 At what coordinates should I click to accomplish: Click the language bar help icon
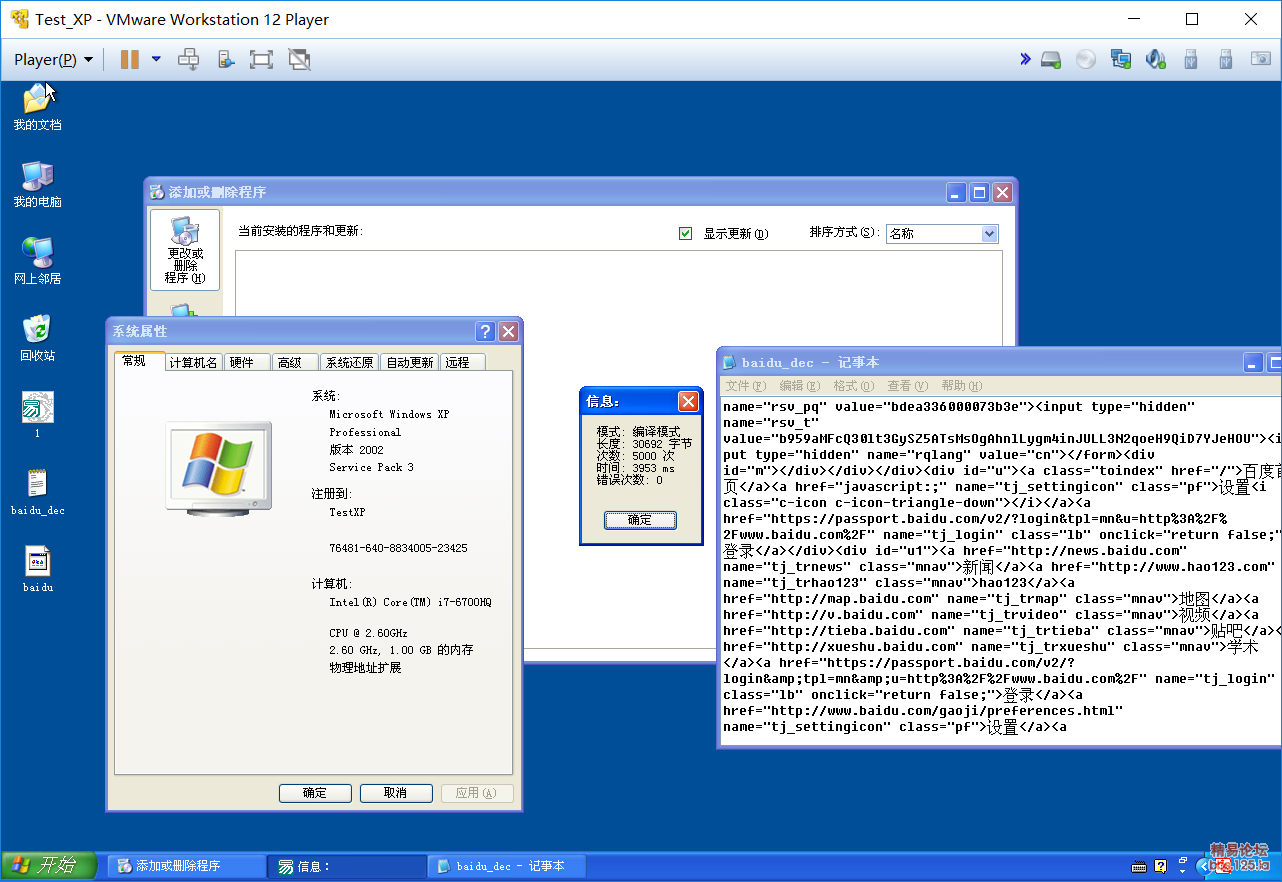click(1161, 866)
